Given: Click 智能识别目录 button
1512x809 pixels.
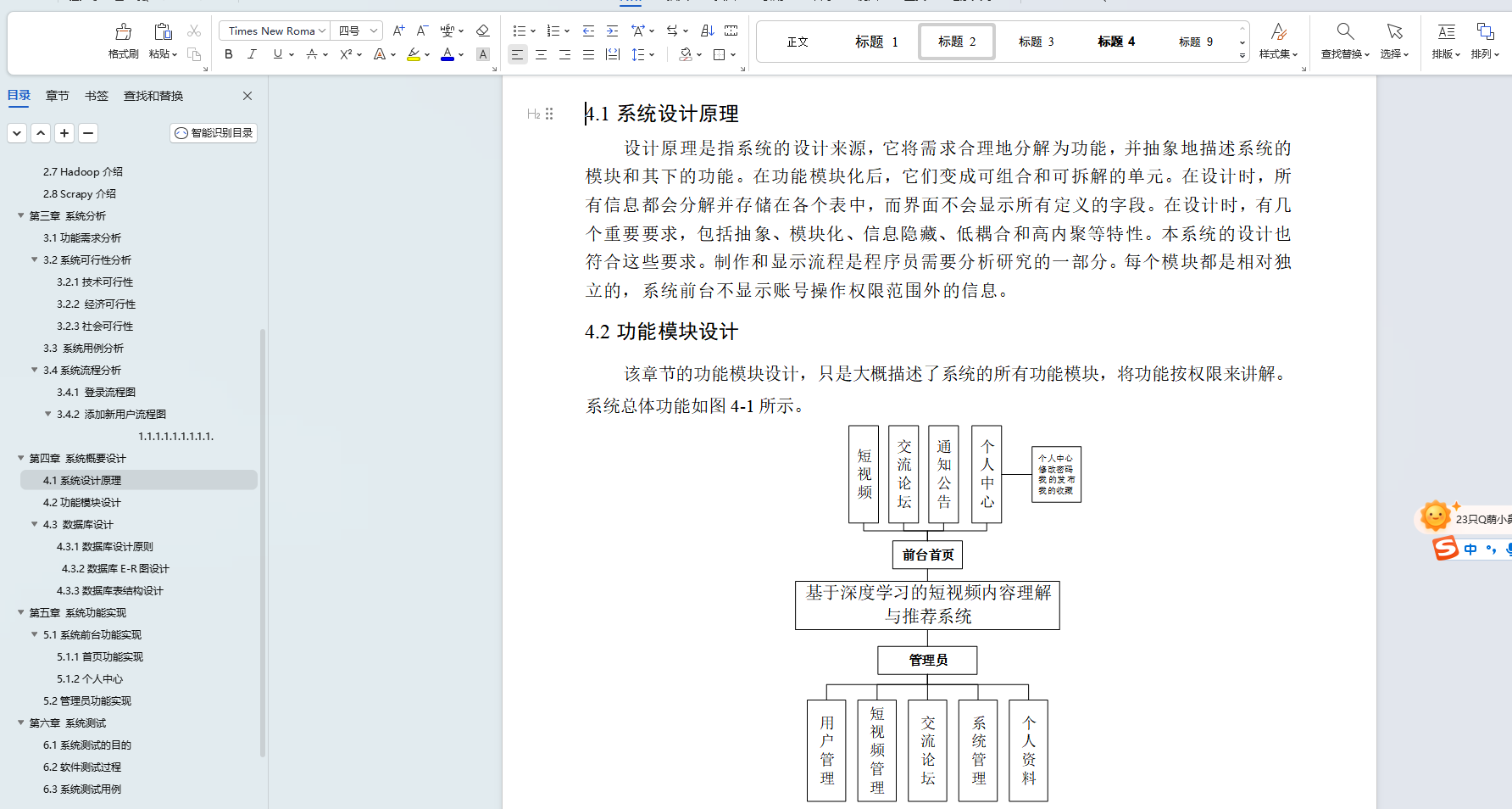Looking at the screenshot, I should tap(214, 133).
